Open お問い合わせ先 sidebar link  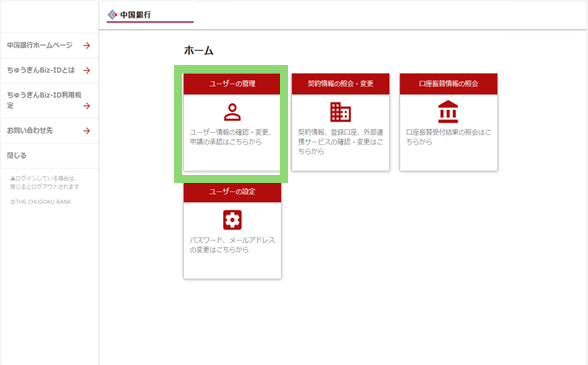point(30,131)
